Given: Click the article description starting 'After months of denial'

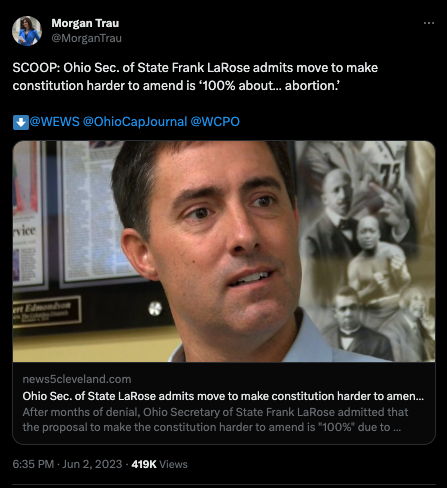Looking at the screenshot, I should click(215, 420).
